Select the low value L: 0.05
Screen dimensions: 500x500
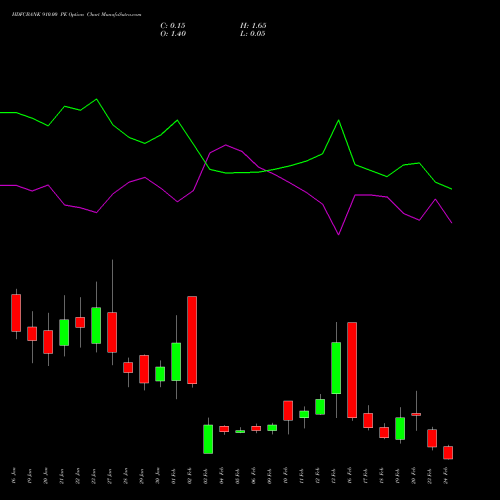point(253,34)
